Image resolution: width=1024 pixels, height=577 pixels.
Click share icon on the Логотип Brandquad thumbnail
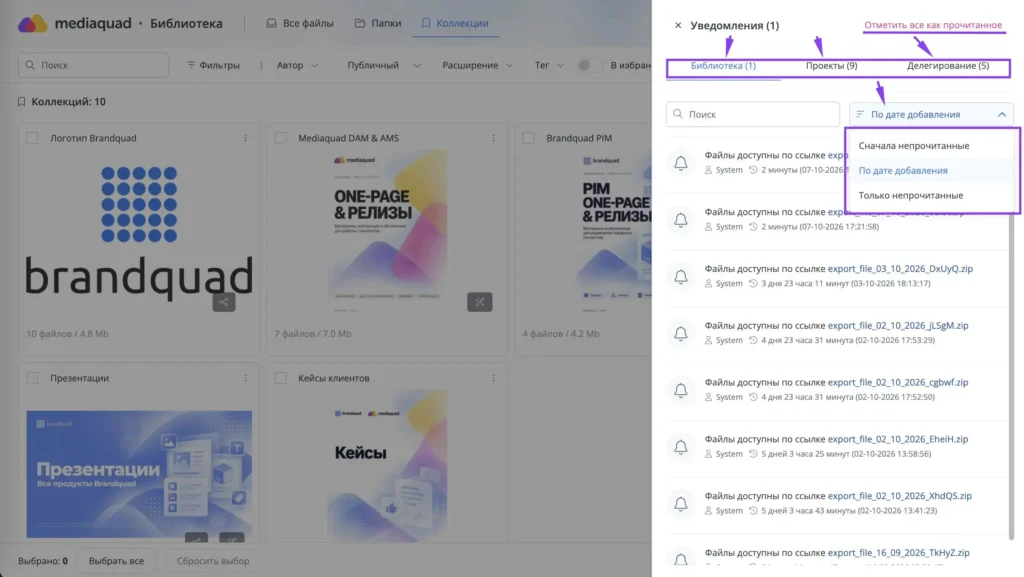[x=224, y=302]
